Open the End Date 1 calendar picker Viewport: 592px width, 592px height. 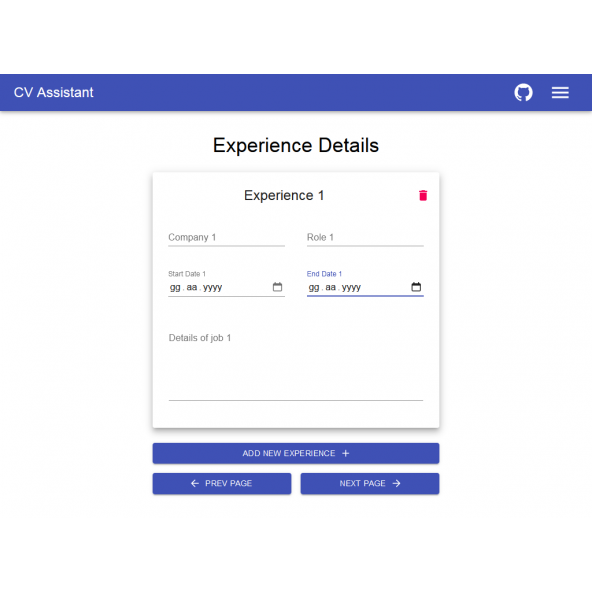coord(416,287)
